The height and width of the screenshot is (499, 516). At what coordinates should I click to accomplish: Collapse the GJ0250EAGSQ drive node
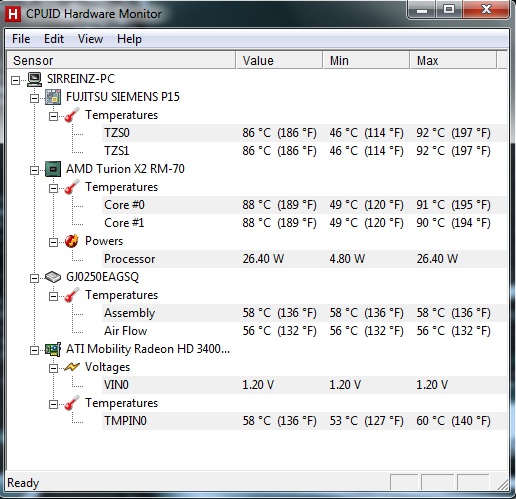(34, 278)
